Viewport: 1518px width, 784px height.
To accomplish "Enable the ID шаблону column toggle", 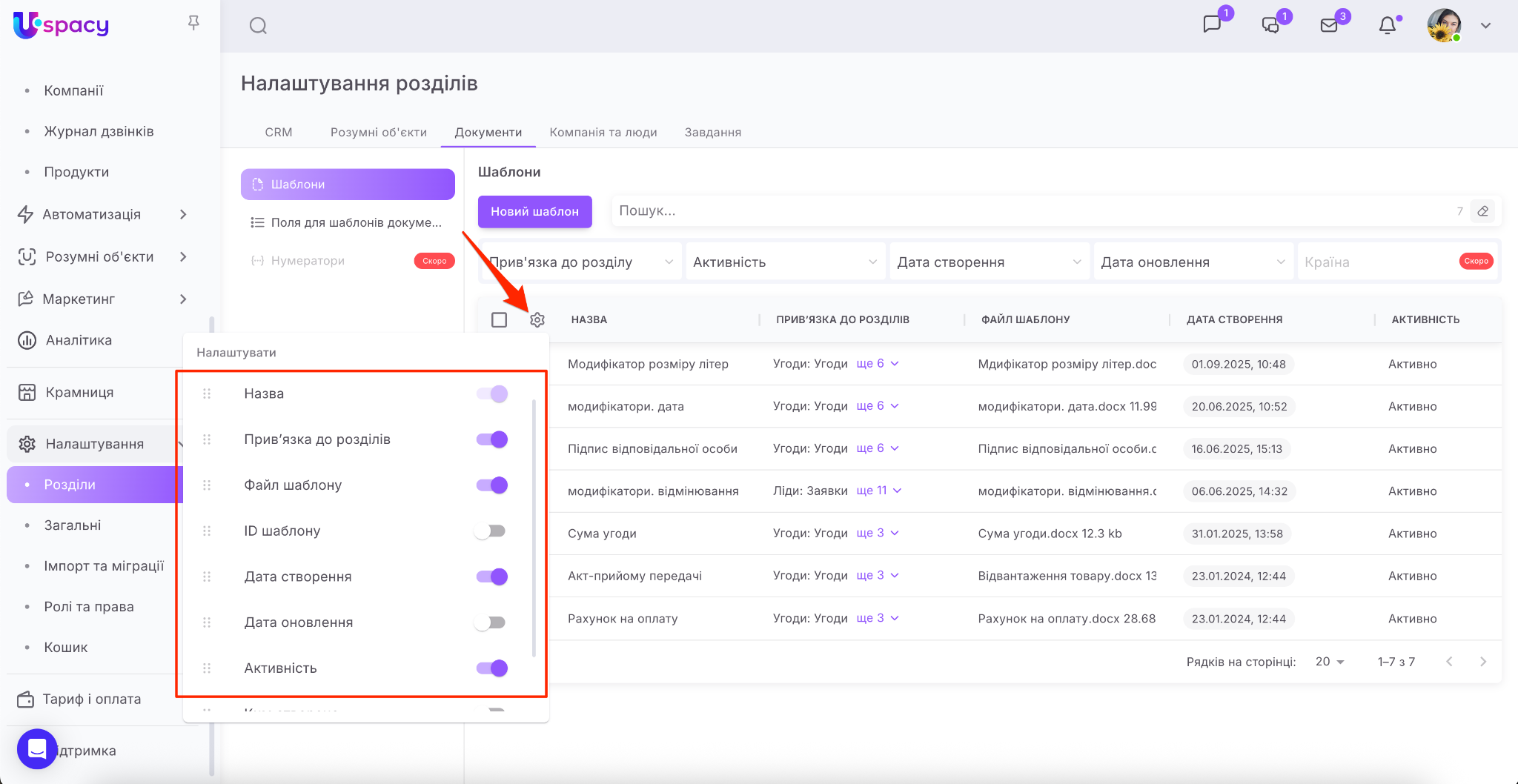I will tap(491, 531).
